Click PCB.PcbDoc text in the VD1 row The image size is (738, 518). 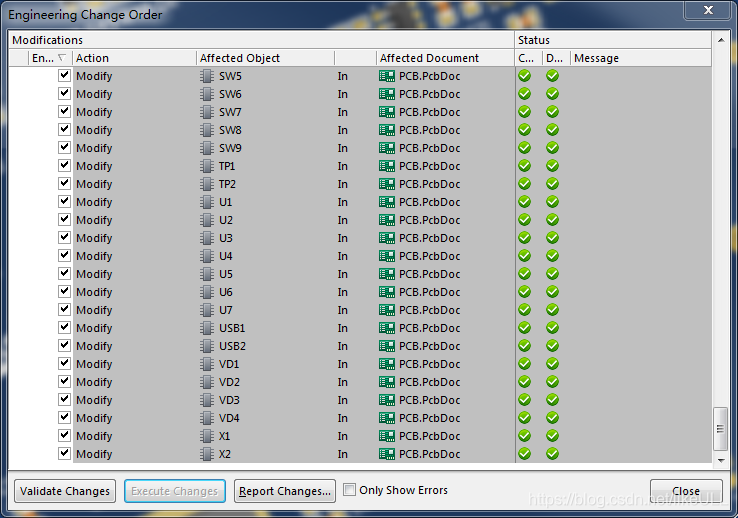click(x=429, y=364)
